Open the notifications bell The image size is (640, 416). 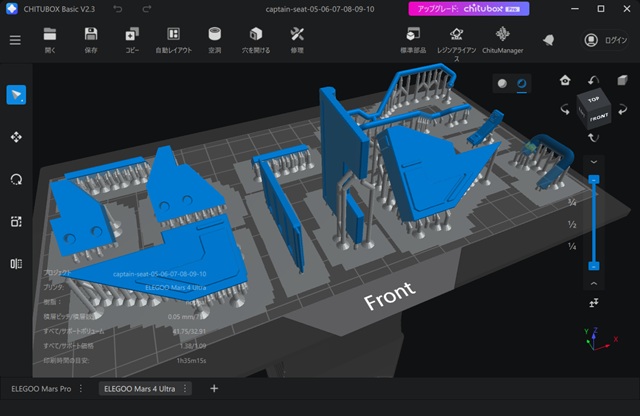[x=549, y=40]
